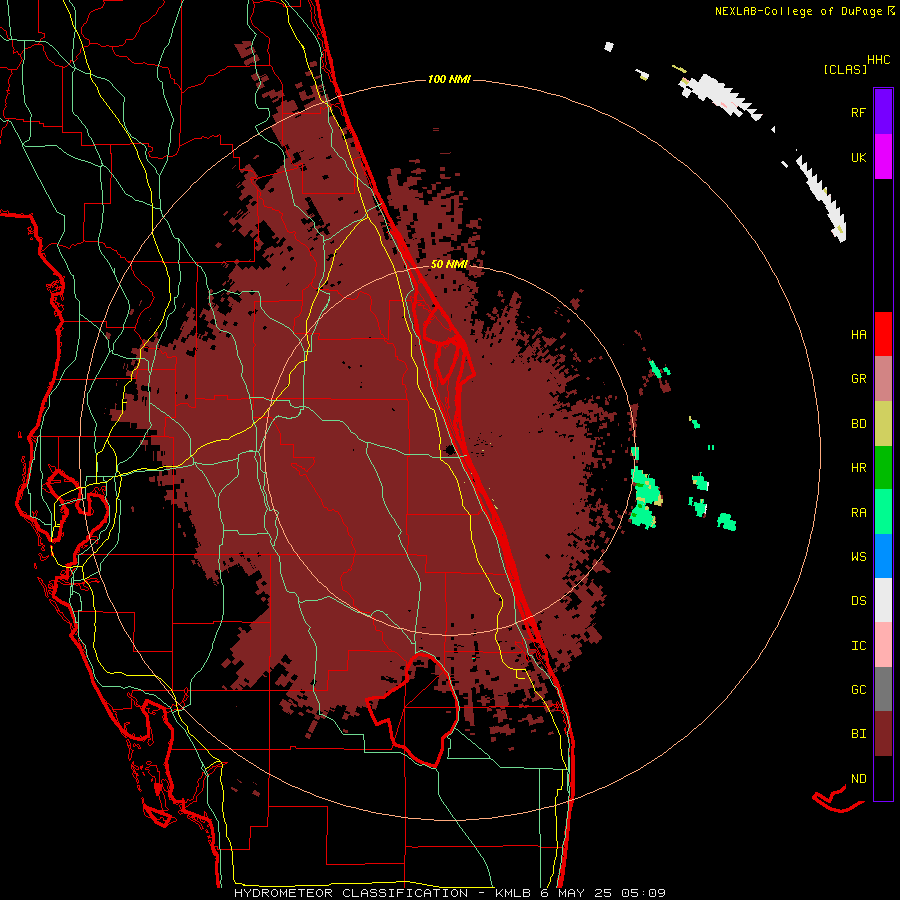Image resolution: width=900 pixels, height=900 pixels.
Task: Click the GR legend label
Action: pos(858,379)
